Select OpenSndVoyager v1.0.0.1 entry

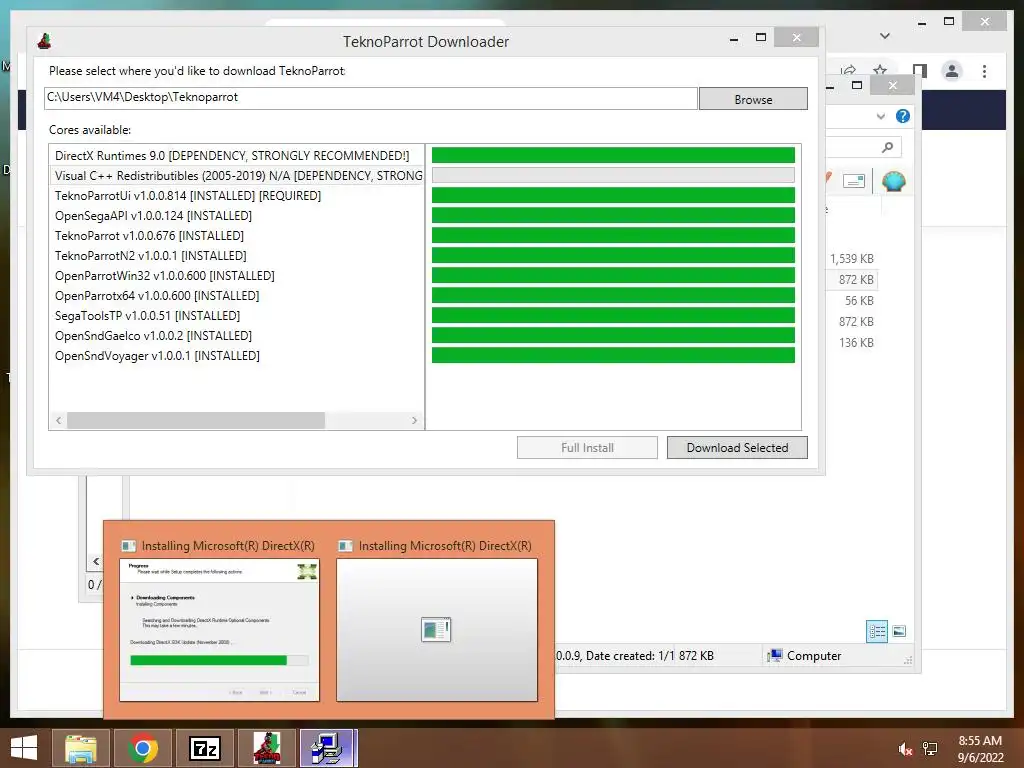click(x=236, y=356)
